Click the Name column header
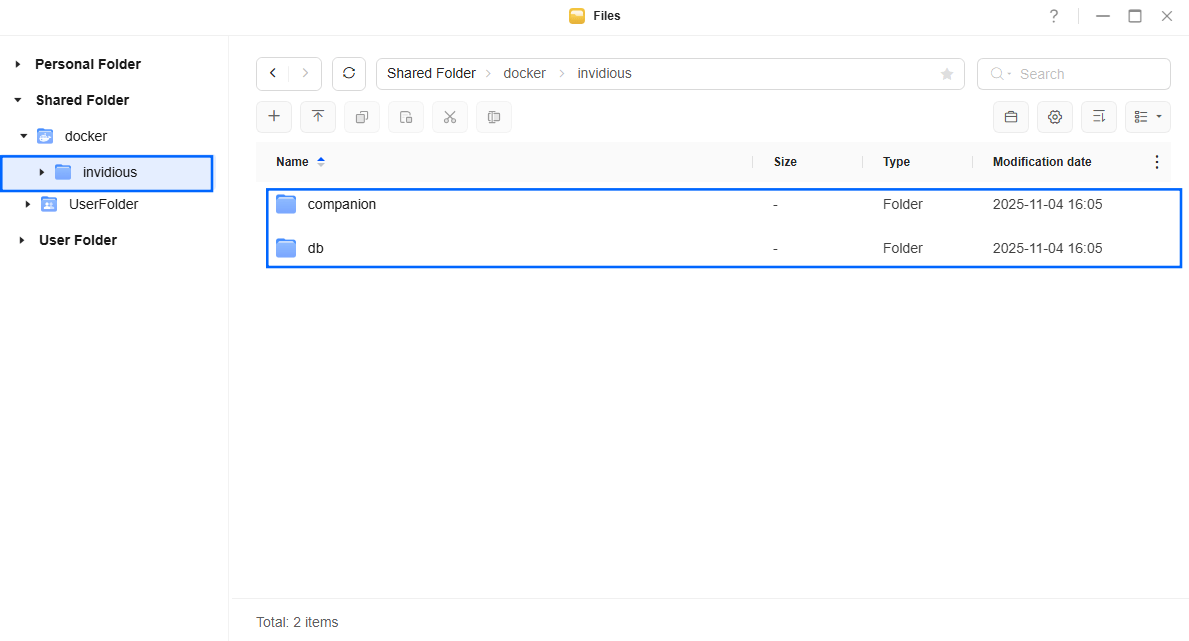 (292, 162)
